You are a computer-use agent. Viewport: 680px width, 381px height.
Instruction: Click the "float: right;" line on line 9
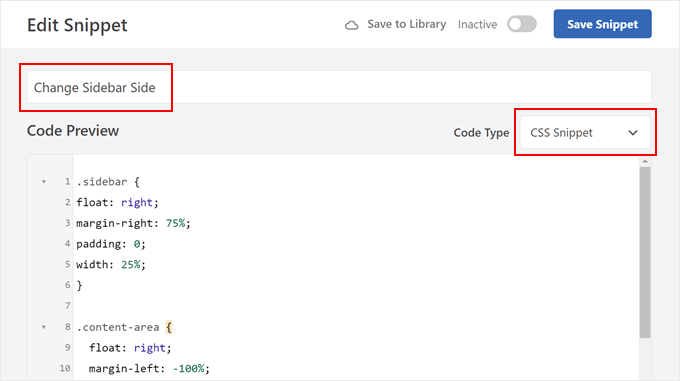(130, 348)
